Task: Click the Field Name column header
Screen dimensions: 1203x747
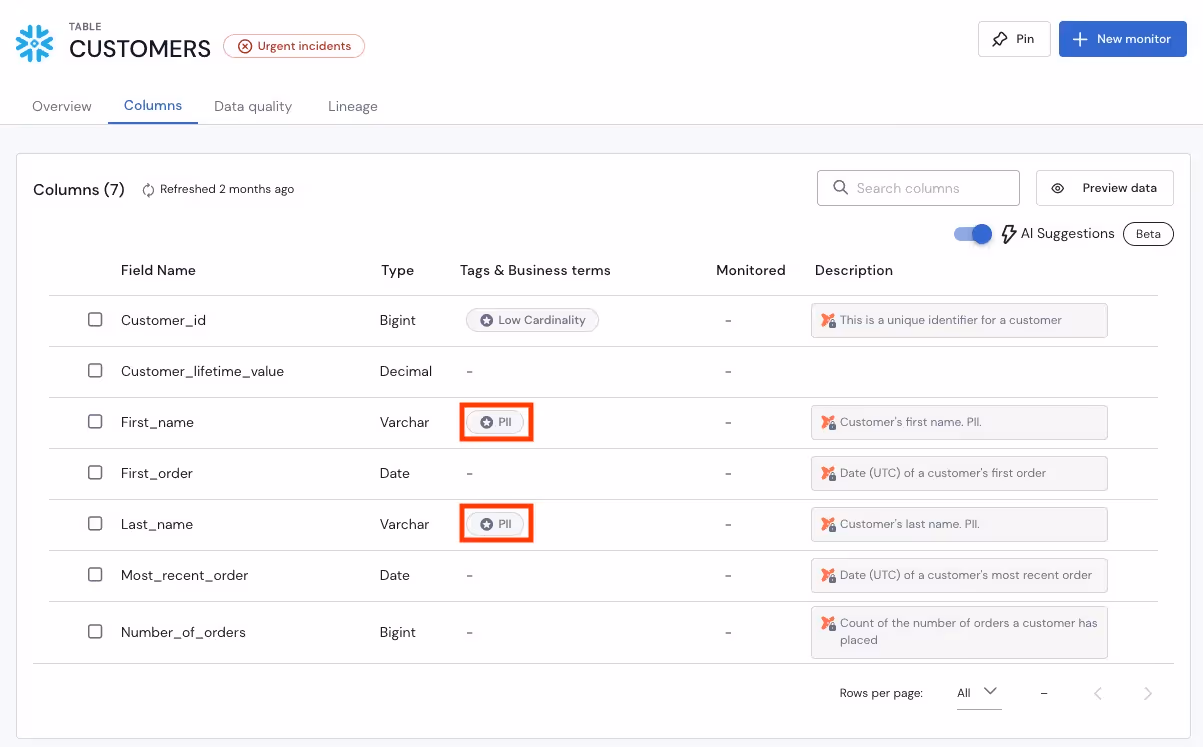Action: [158, 270]
